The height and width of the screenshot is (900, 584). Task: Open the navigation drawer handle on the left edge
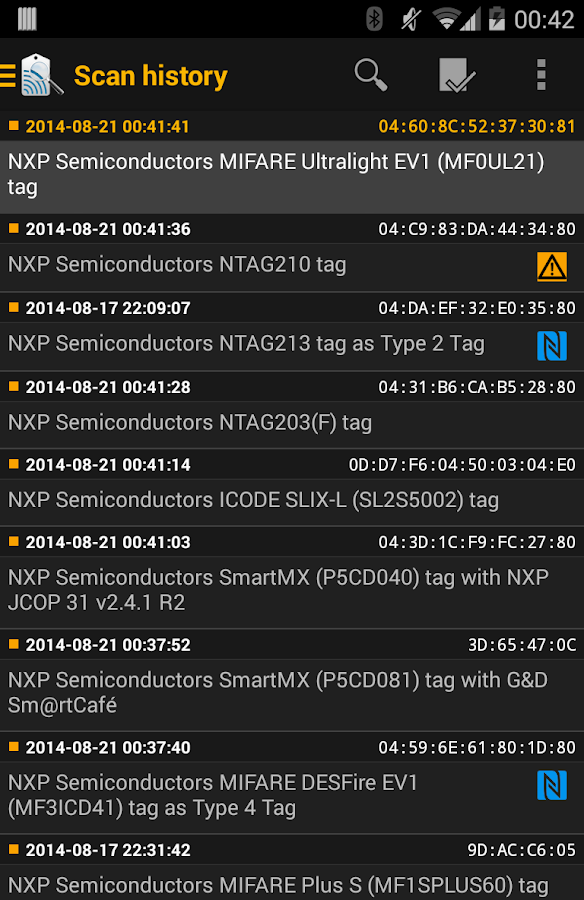(6, 75)
